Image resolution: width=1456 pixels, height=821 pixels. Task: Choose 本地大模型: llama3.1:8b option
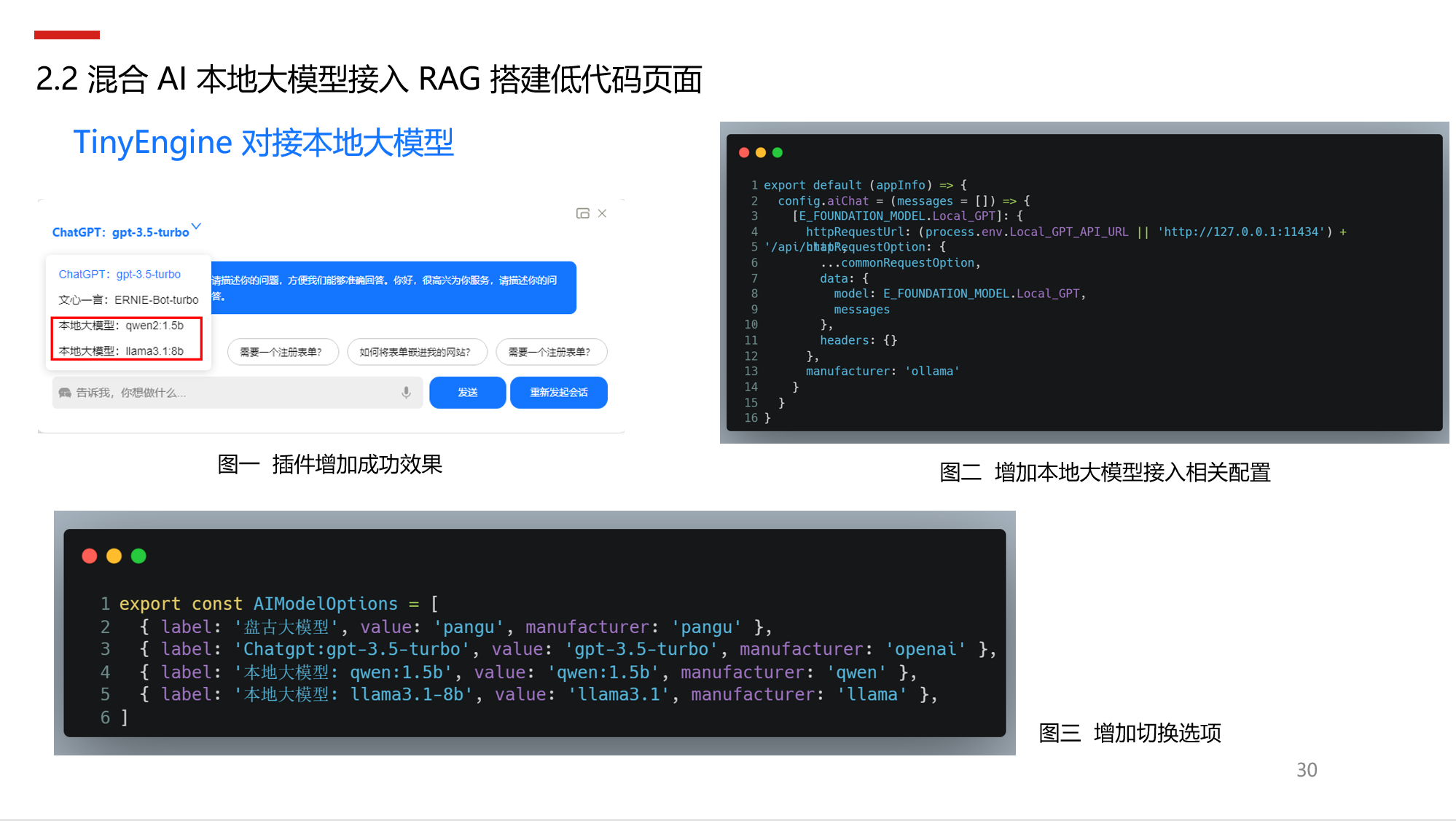coord(121,350)
